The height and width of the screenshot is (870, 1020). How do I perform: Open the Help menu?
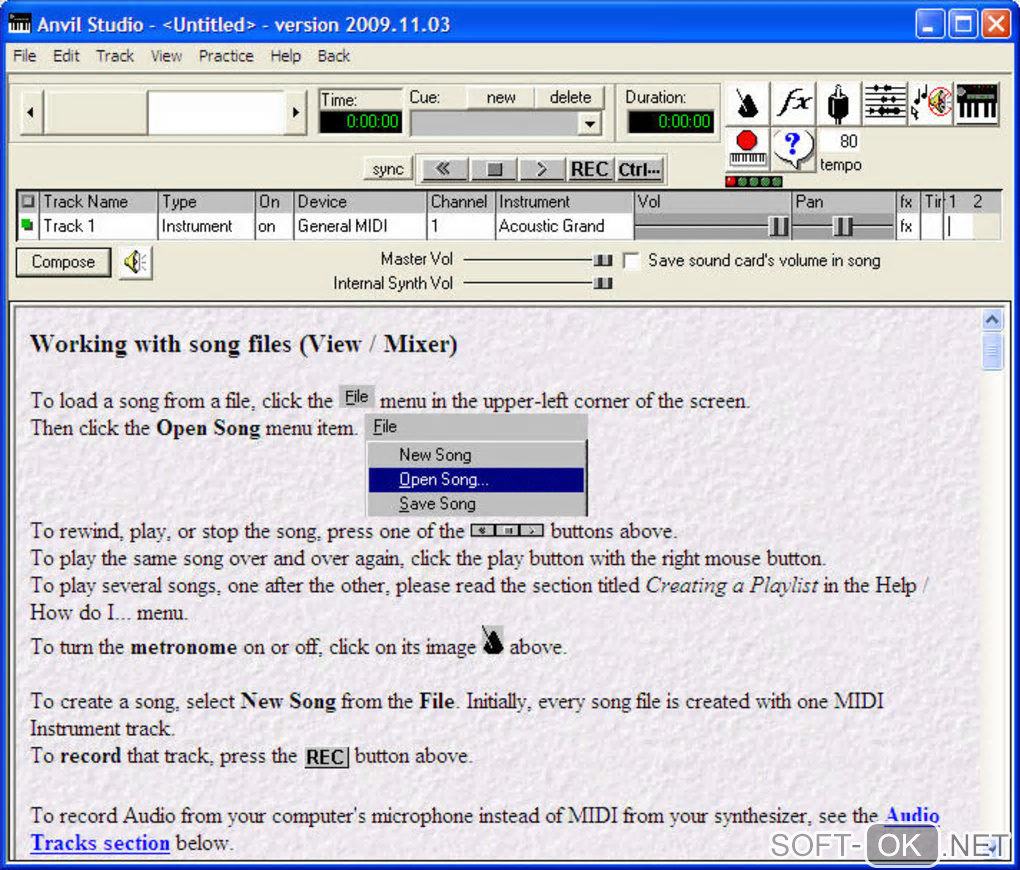click(x=286, y=56)
